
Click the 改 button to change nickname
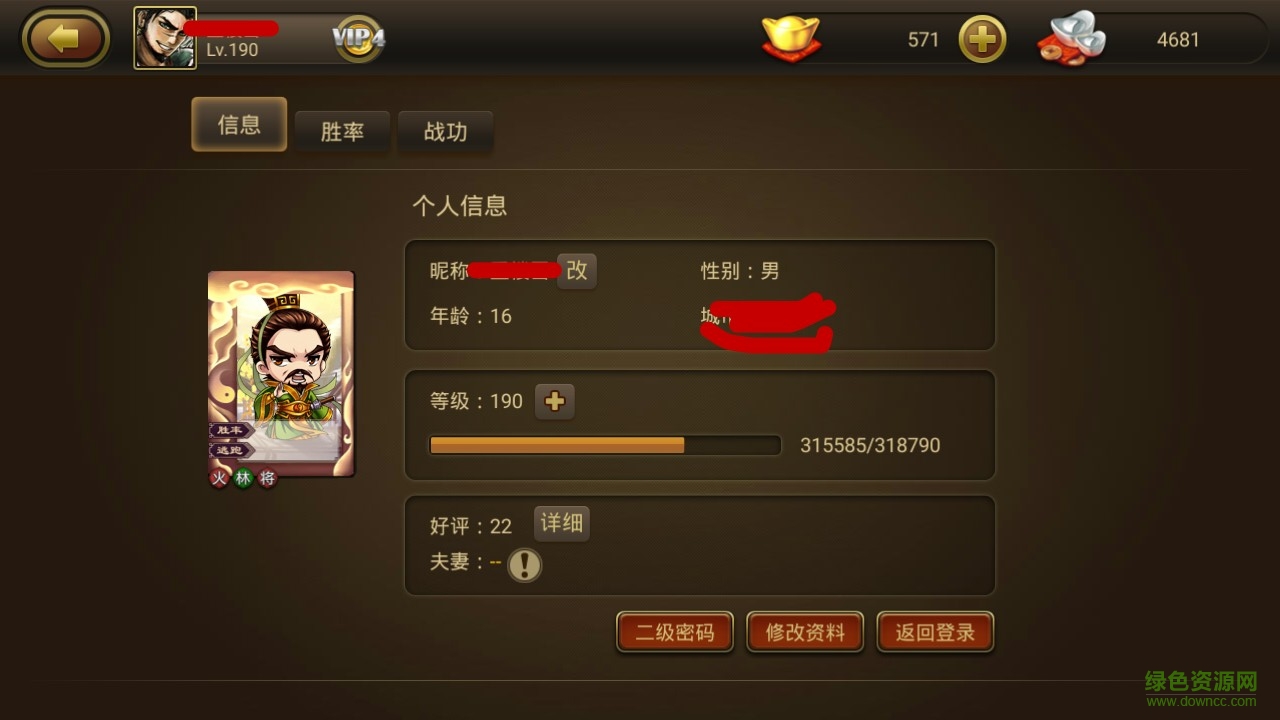coord(577,270)
